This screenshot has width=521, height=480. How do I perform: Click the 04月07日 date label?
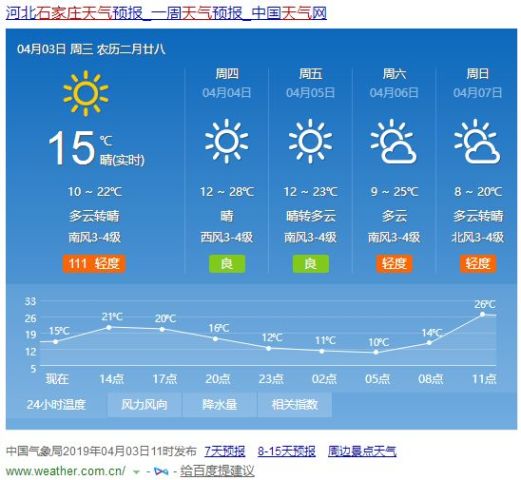pyautogui.click(x=477, y=93)
